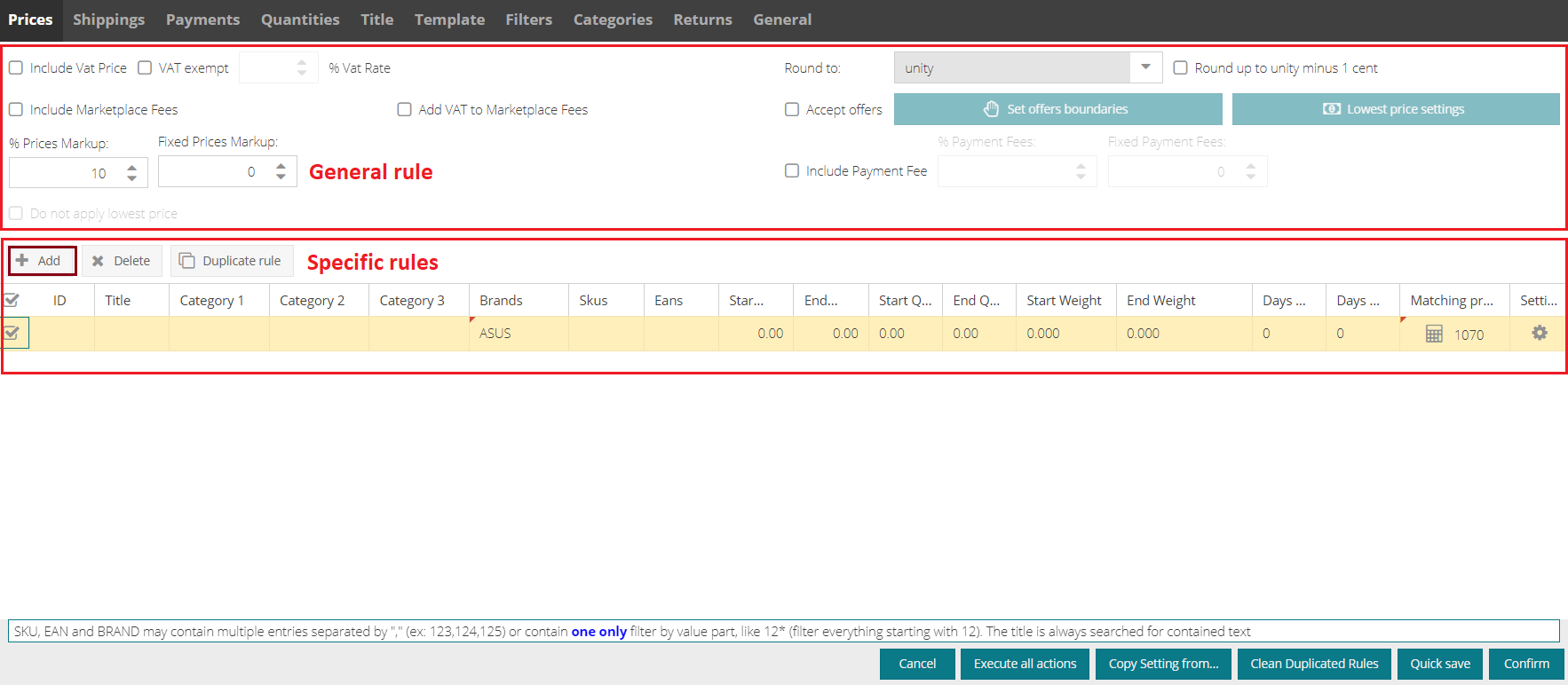Click the gear settings icon in ASUS row
Screen dimensions: 1568x685
1539,333
